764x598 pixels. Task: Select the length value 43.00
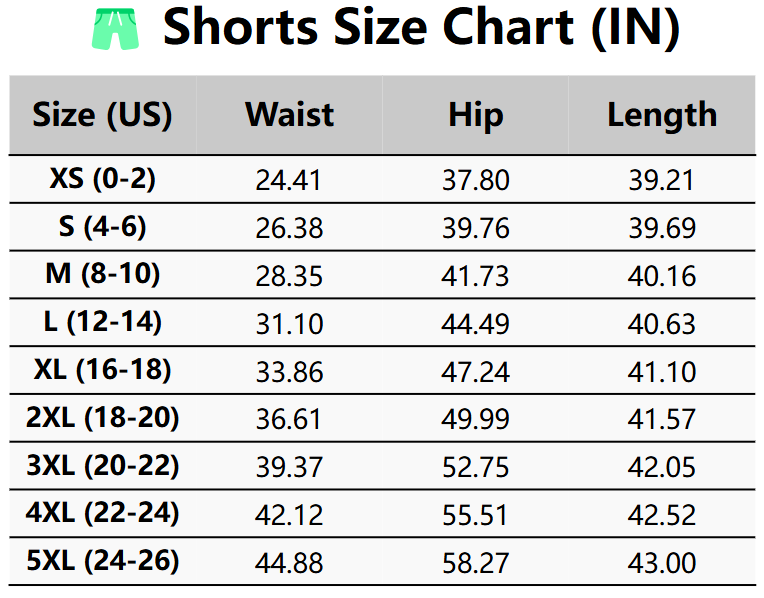(x=662, y=563)
